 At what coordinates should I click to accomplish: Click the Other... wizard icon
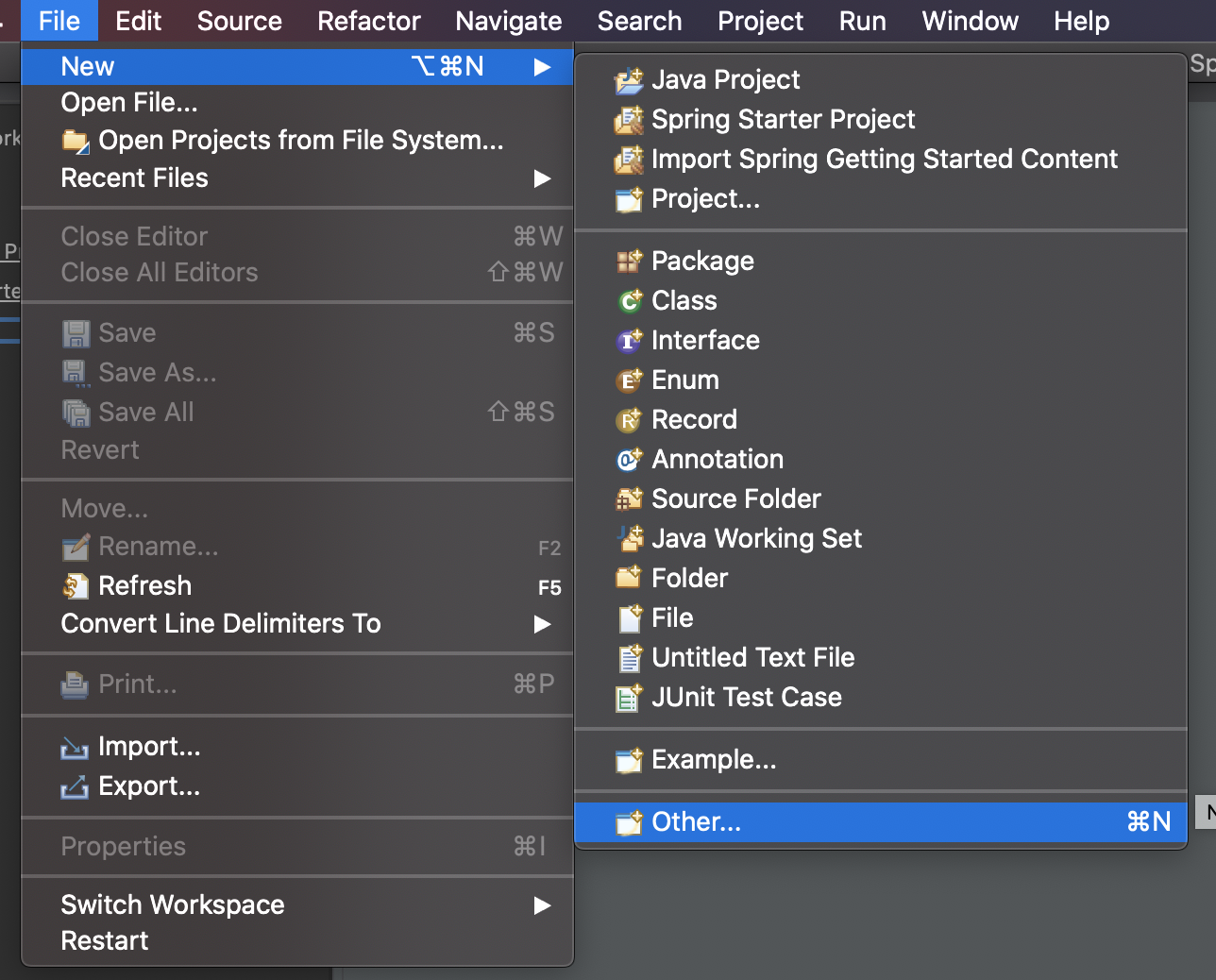pyautogui.click(x=629, y=822)
